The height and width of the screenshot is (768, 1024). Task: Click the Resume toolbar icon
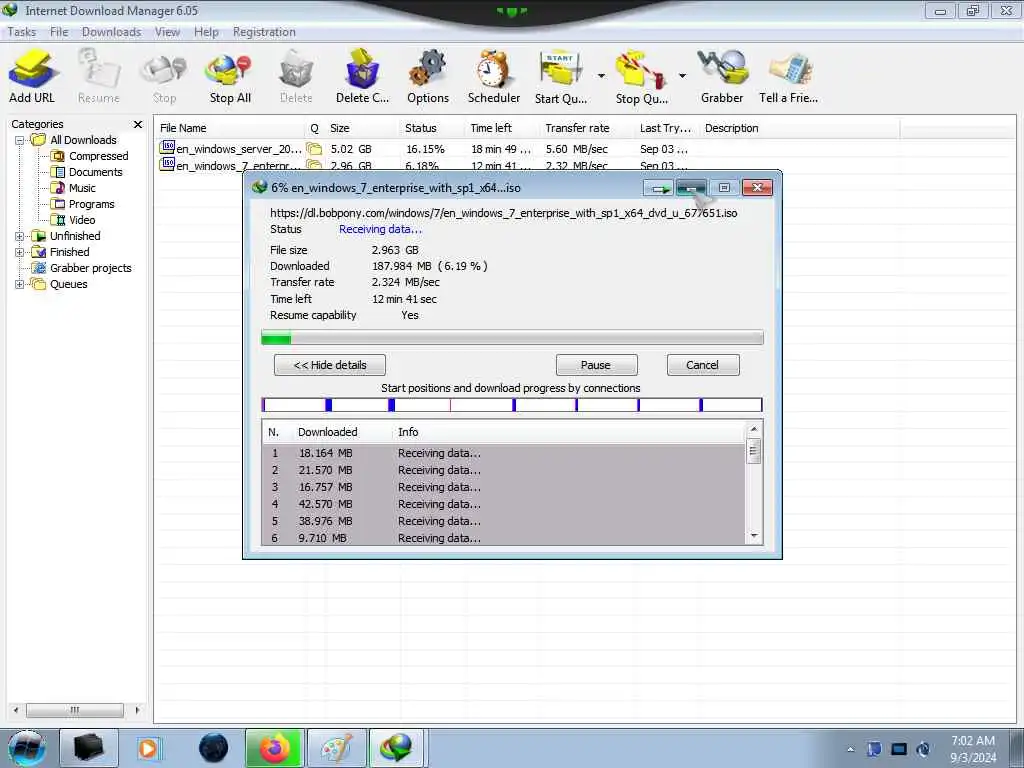click(x=99, y=76)
